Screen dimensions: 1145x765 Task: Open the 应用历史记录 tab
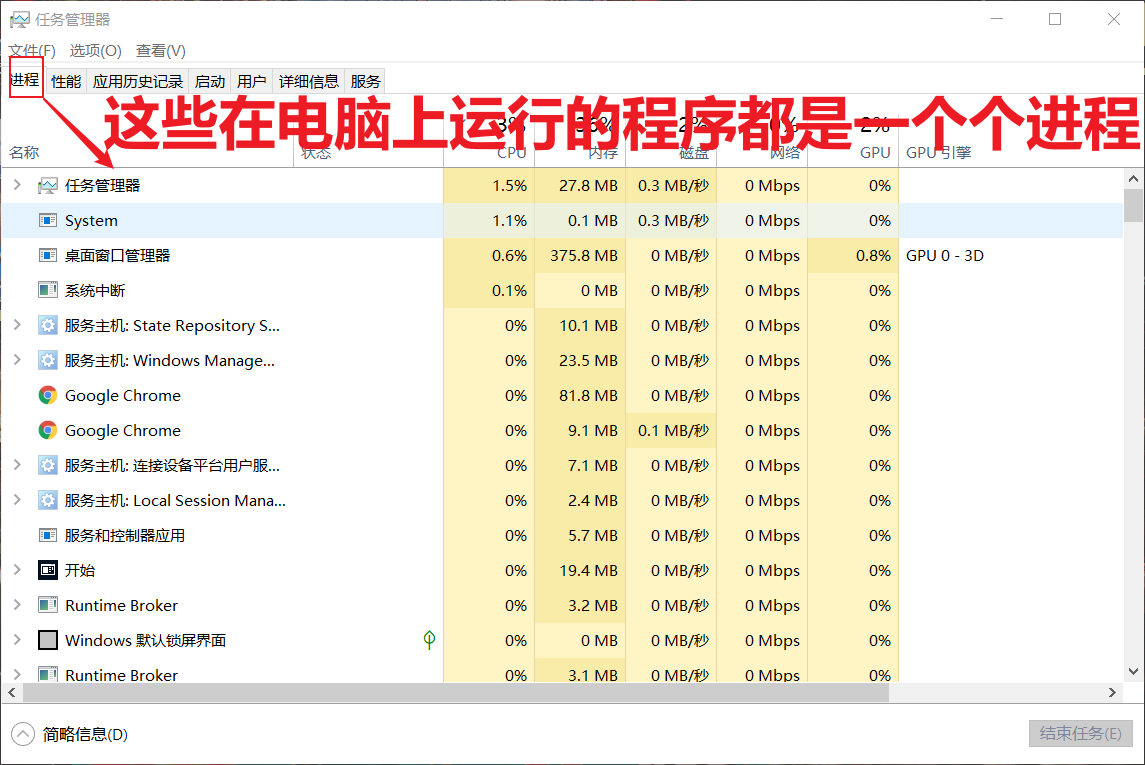pyautogui.click(x=137, y=82)
